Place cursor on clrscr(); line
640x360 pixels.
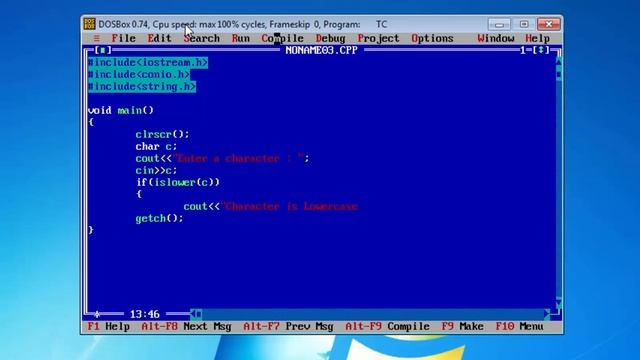162,134
